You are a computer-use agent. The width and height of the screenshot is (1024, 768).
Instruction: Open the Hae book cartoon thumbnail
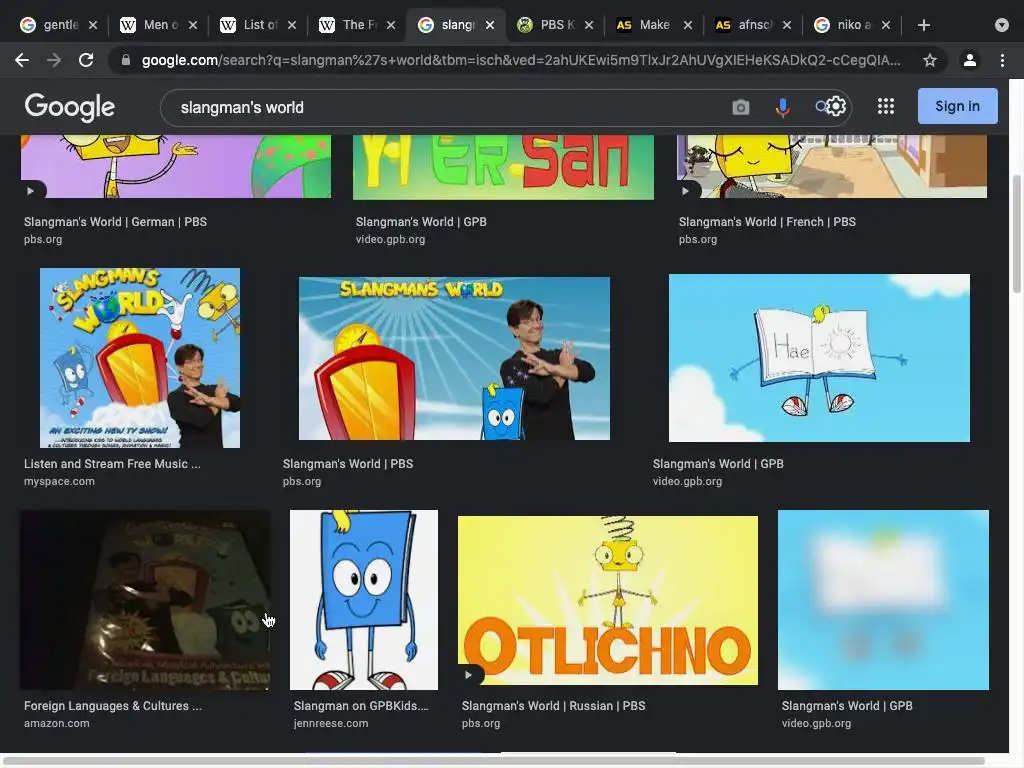[819, 358]
